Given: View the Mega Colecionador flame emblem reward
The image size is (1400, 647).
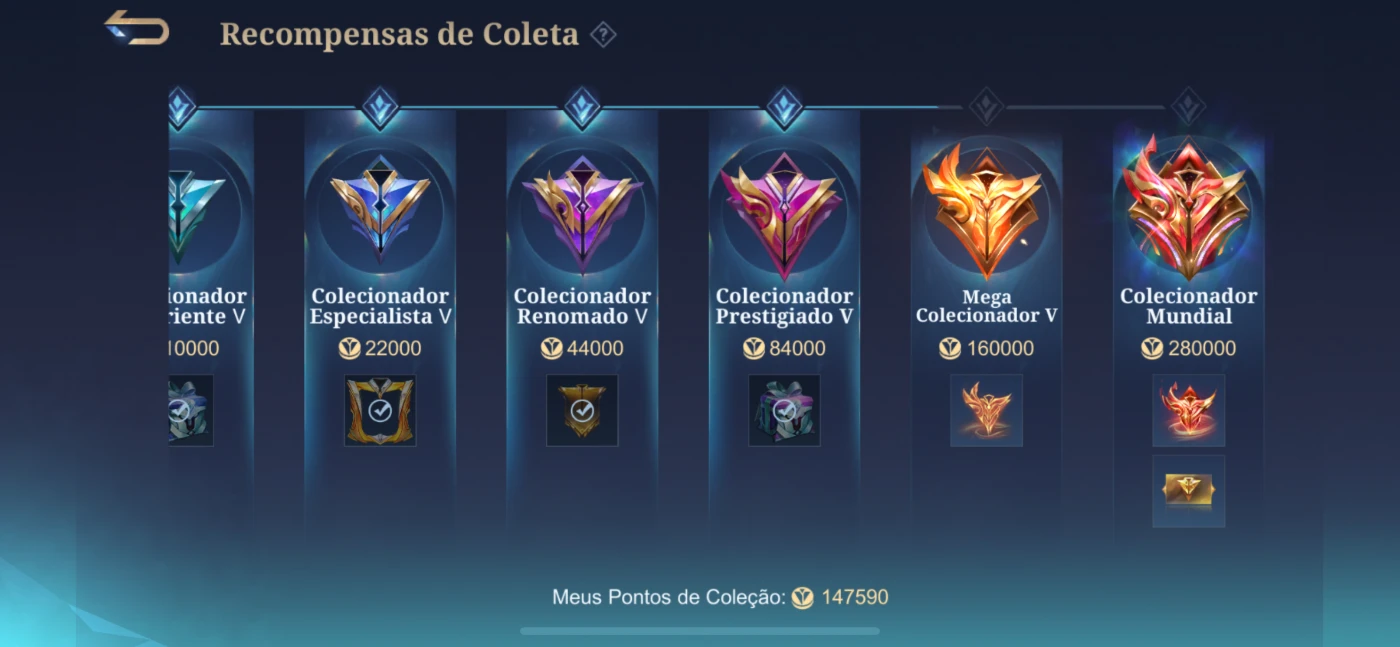Looking at the screenshot, I should [986, 410].
